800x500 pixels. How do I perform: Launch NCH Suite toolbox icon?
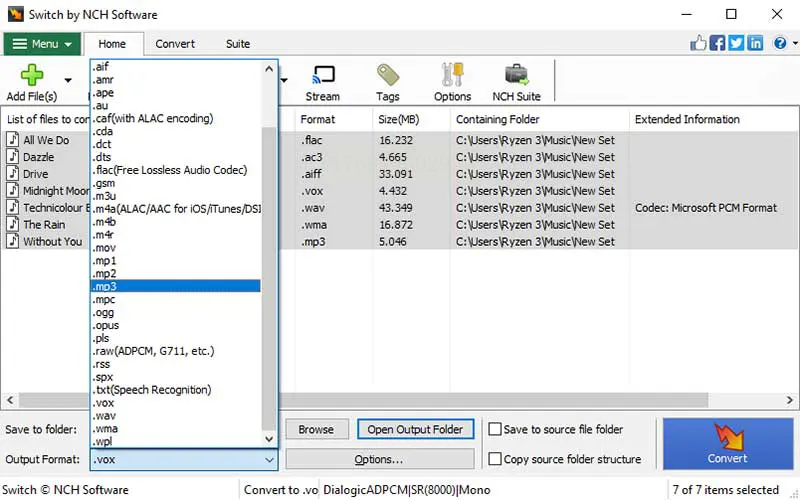pyautogui.click(x=516, y=76)
